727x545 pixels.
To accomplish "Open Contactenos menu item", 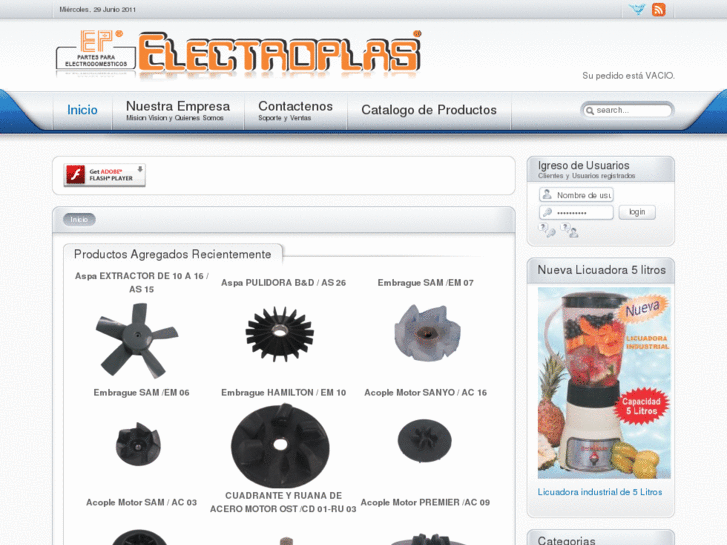I will pyautogui.click(x=295, y=111).
